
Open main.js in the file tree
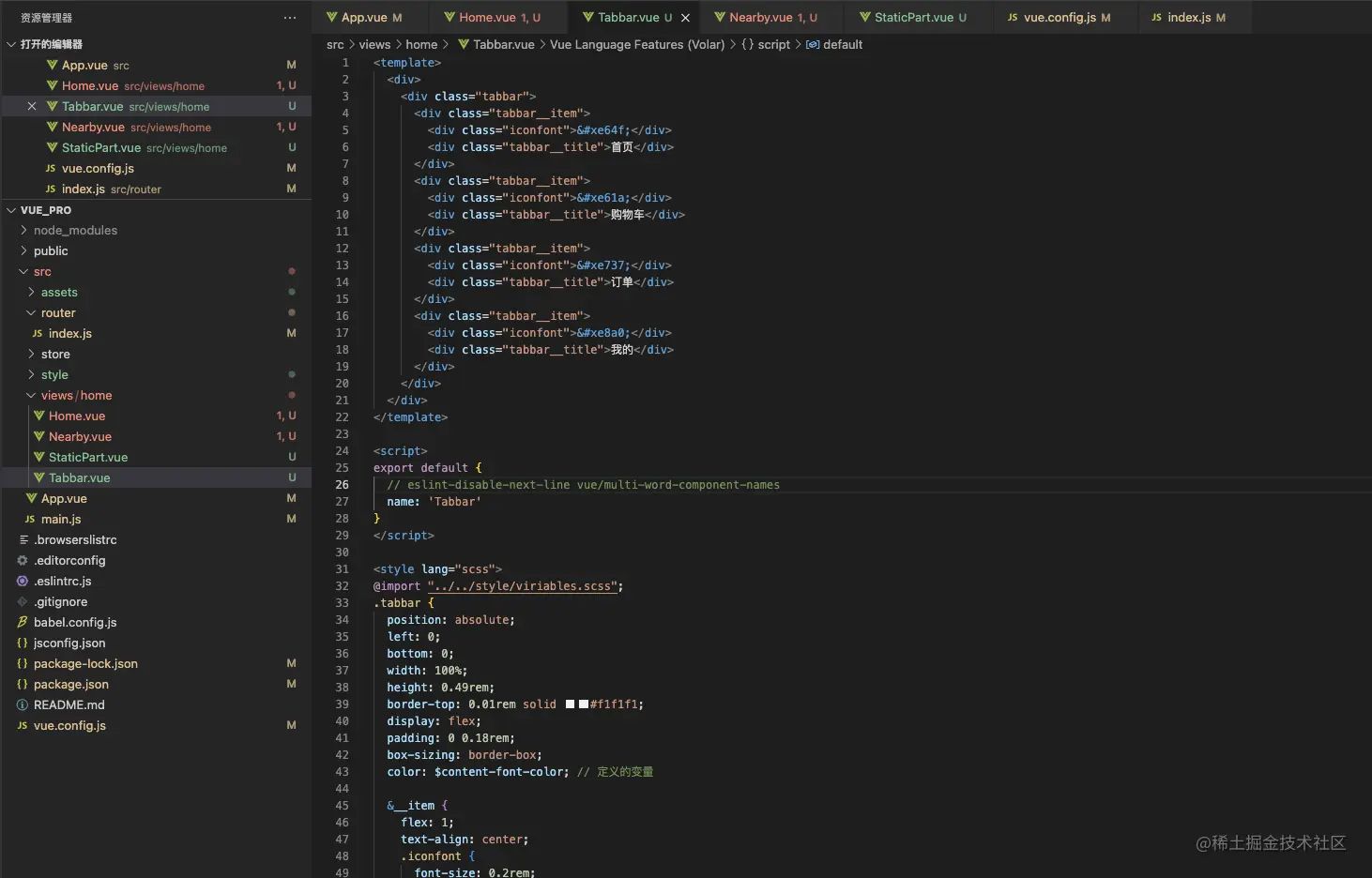156,519
